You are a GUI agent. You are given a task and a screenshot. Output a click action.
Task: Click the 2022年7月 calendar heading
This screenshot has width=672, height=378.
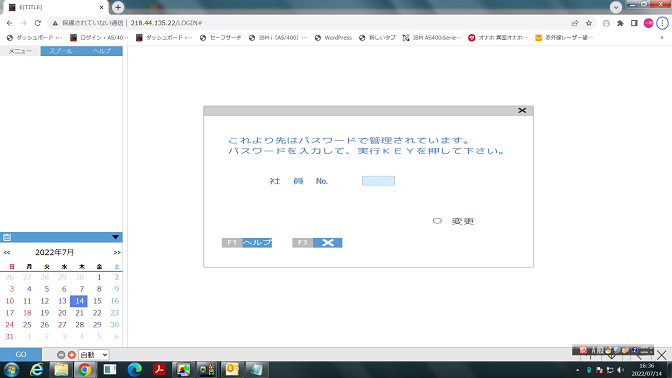click(54, 252)
